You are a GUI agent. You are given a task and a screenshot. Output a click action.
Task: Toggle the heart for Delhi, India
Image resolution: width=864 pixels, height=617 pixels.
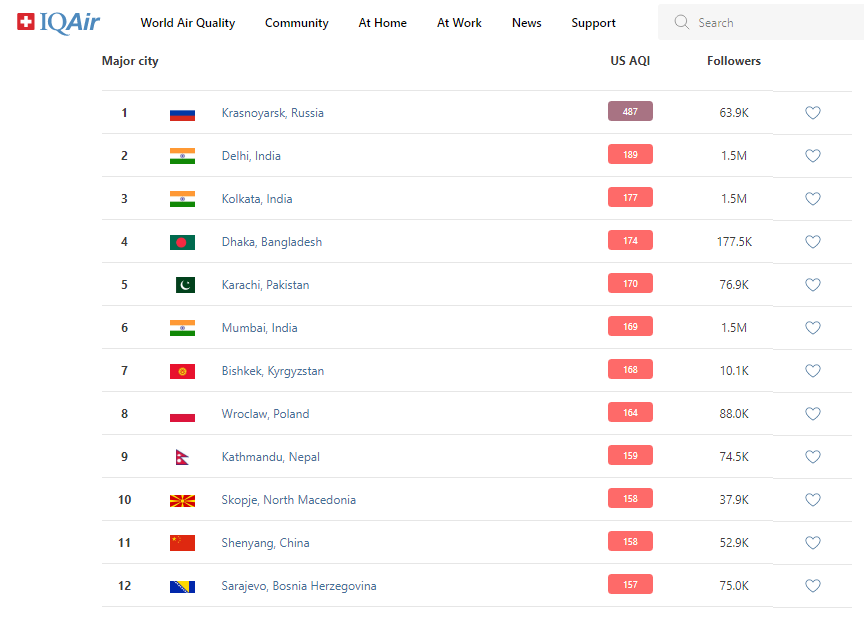pos(813,156)
